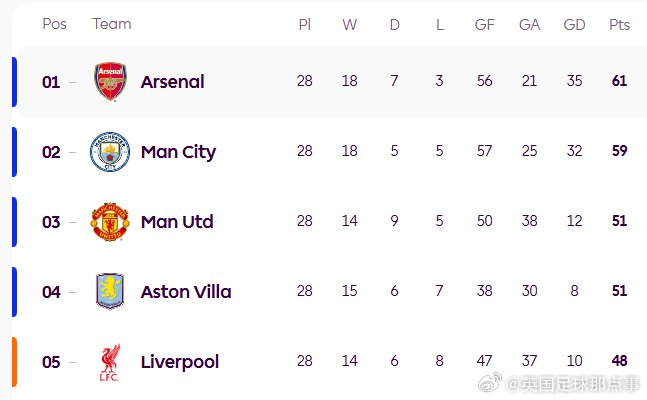
Task: Sort table by Pts column header
Action: pos(620,24)
